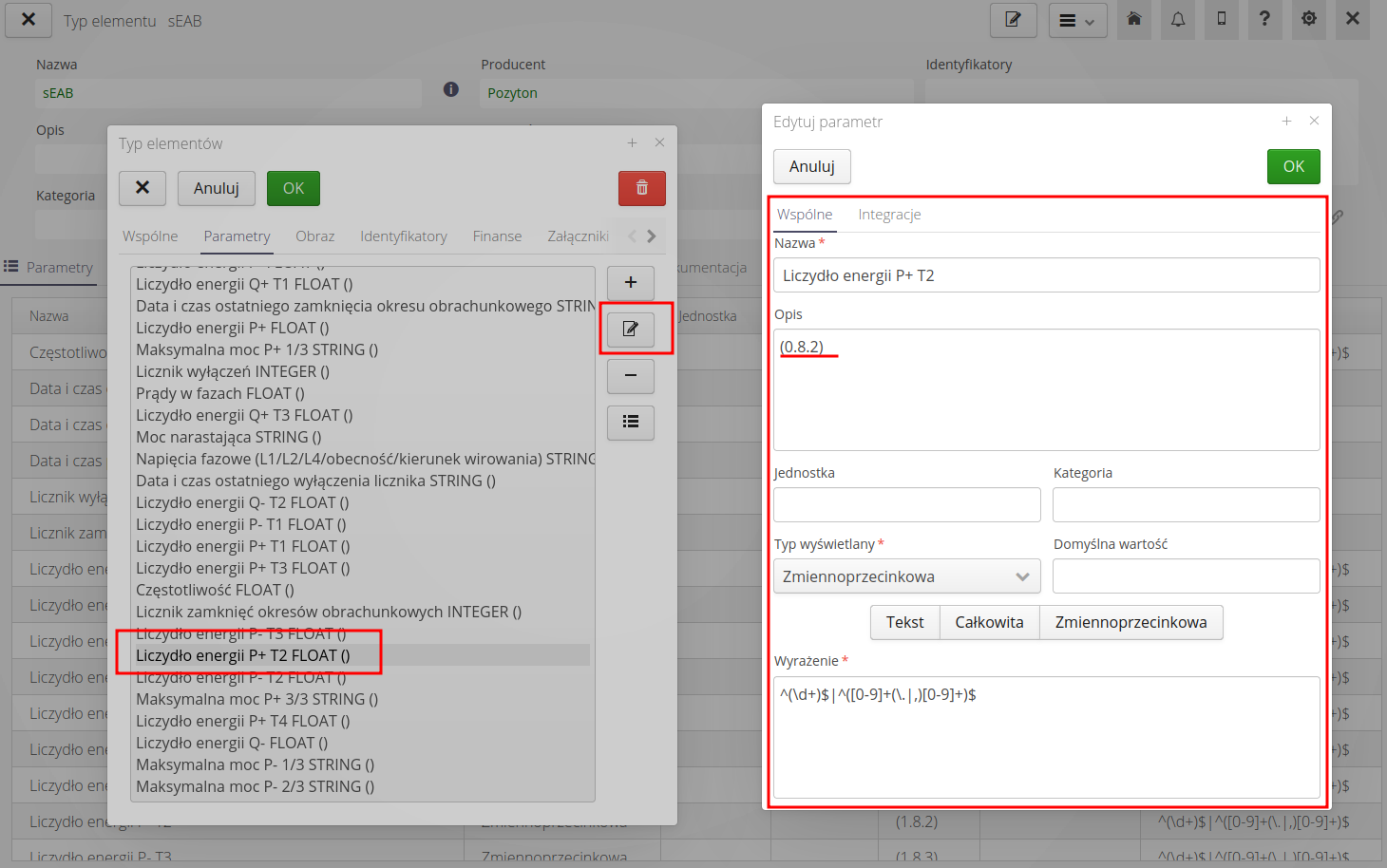Image resolution: width=1387 pixels, height=868 pixels.
Task: Click the Jednostka input field
Action: coord(906,505)
